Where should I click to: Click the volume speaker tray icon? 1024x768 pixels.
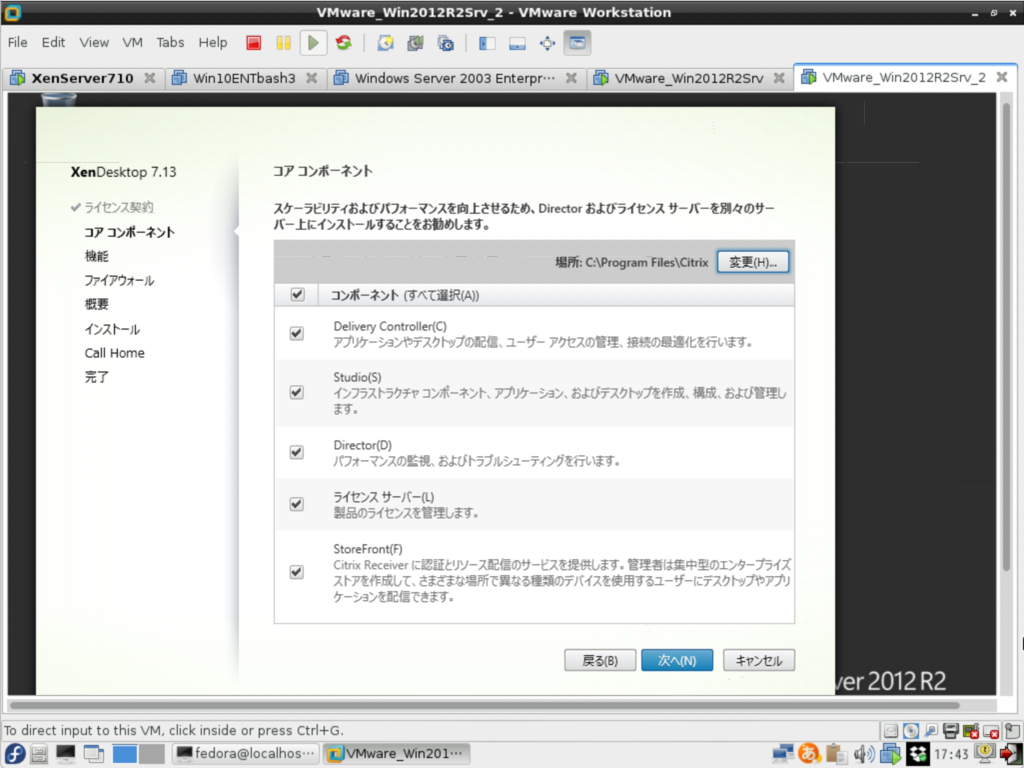tap(863, 754)
